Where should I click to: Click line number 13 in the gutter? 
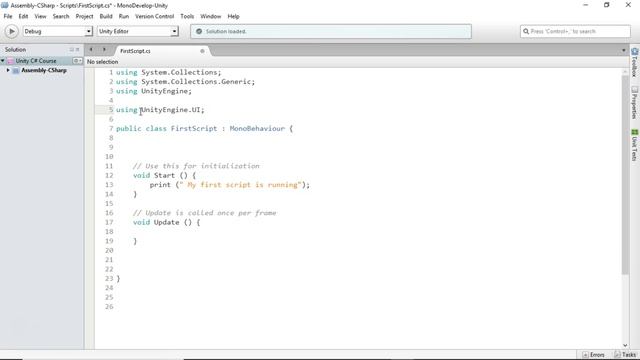tap(109, 185)
